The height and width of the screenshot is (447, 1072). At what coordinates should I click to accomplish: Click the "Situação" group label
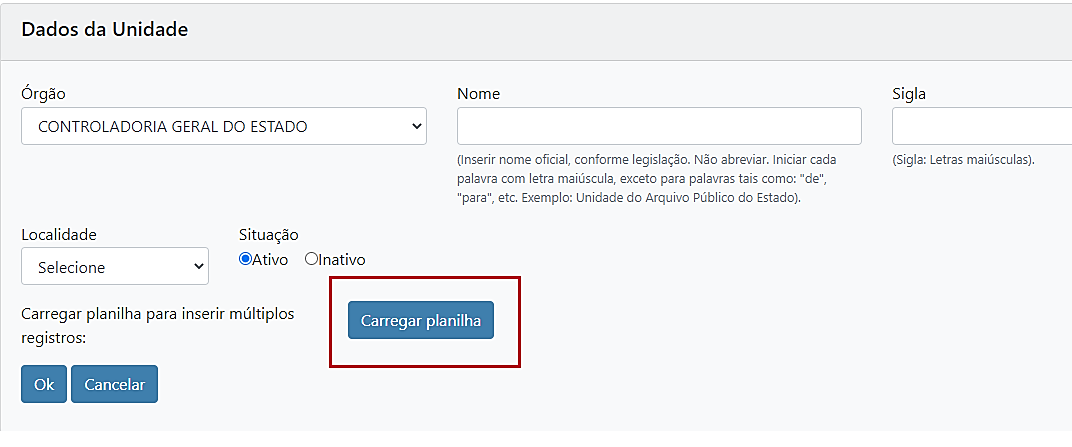tap(268, 234)
